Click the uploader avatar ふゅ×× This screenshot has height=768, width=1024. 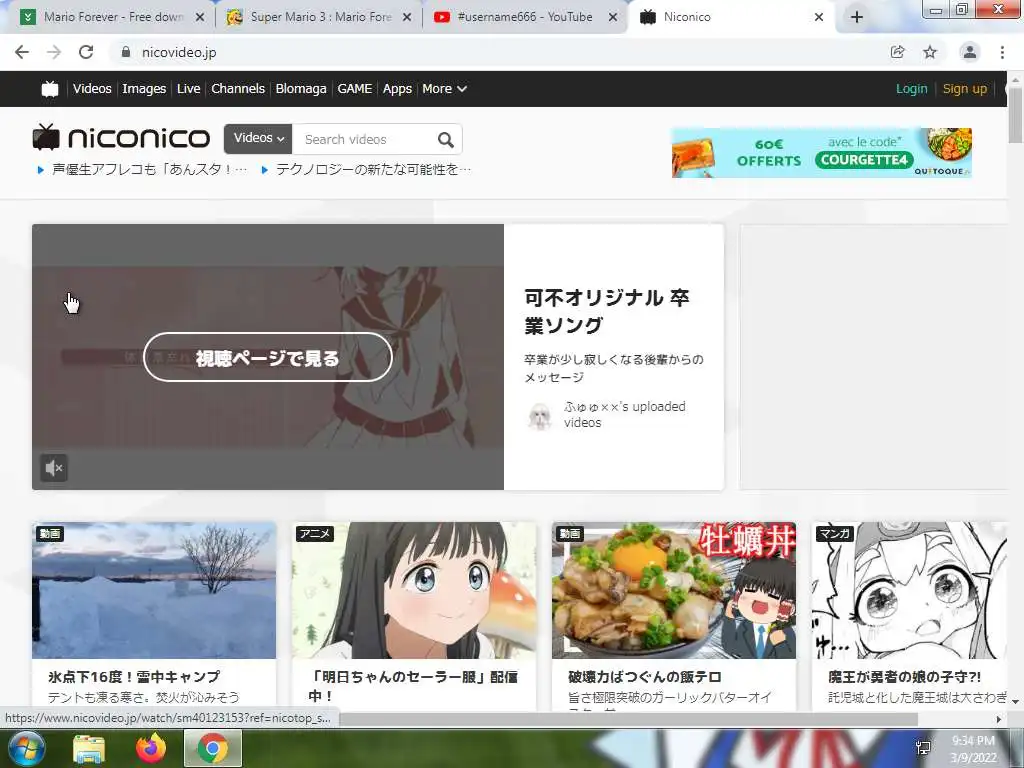(540, 415)
